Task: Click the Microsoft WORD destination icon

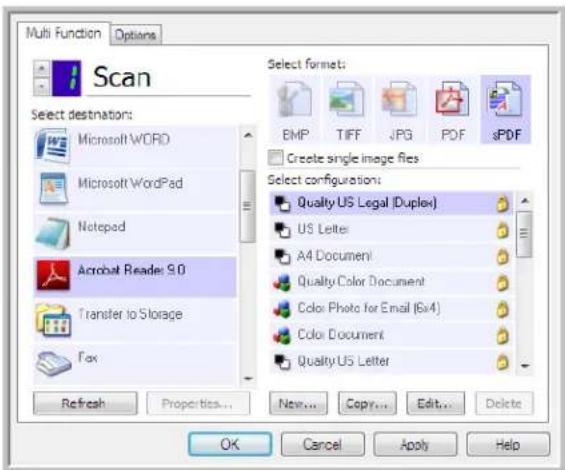Action: click(x=53, y=146)
